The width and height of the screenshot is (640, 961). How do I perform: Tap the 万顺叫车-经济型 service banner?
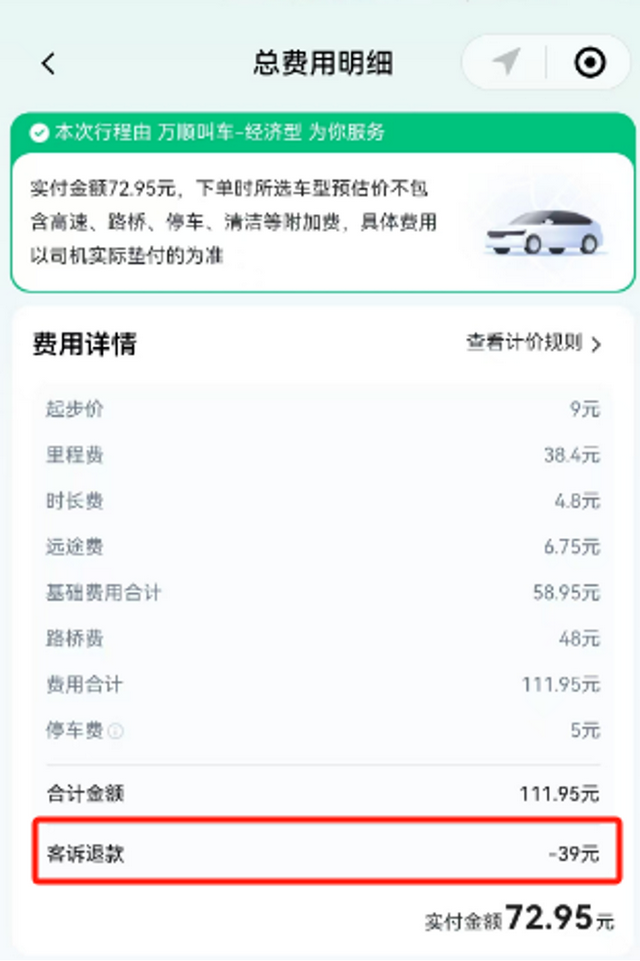[323, 132]
